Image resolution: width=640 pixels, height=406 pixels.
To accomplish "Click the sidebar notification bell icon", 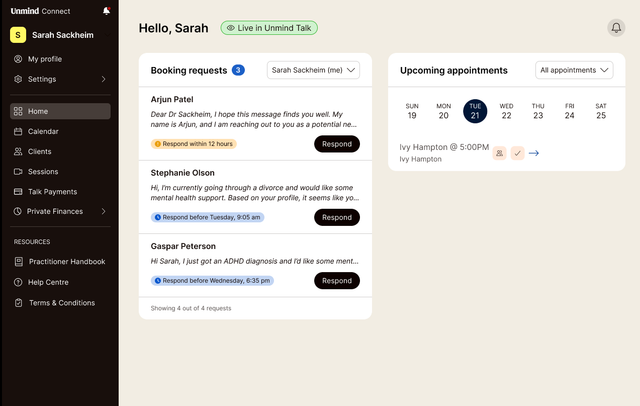I will pos(107,11).
